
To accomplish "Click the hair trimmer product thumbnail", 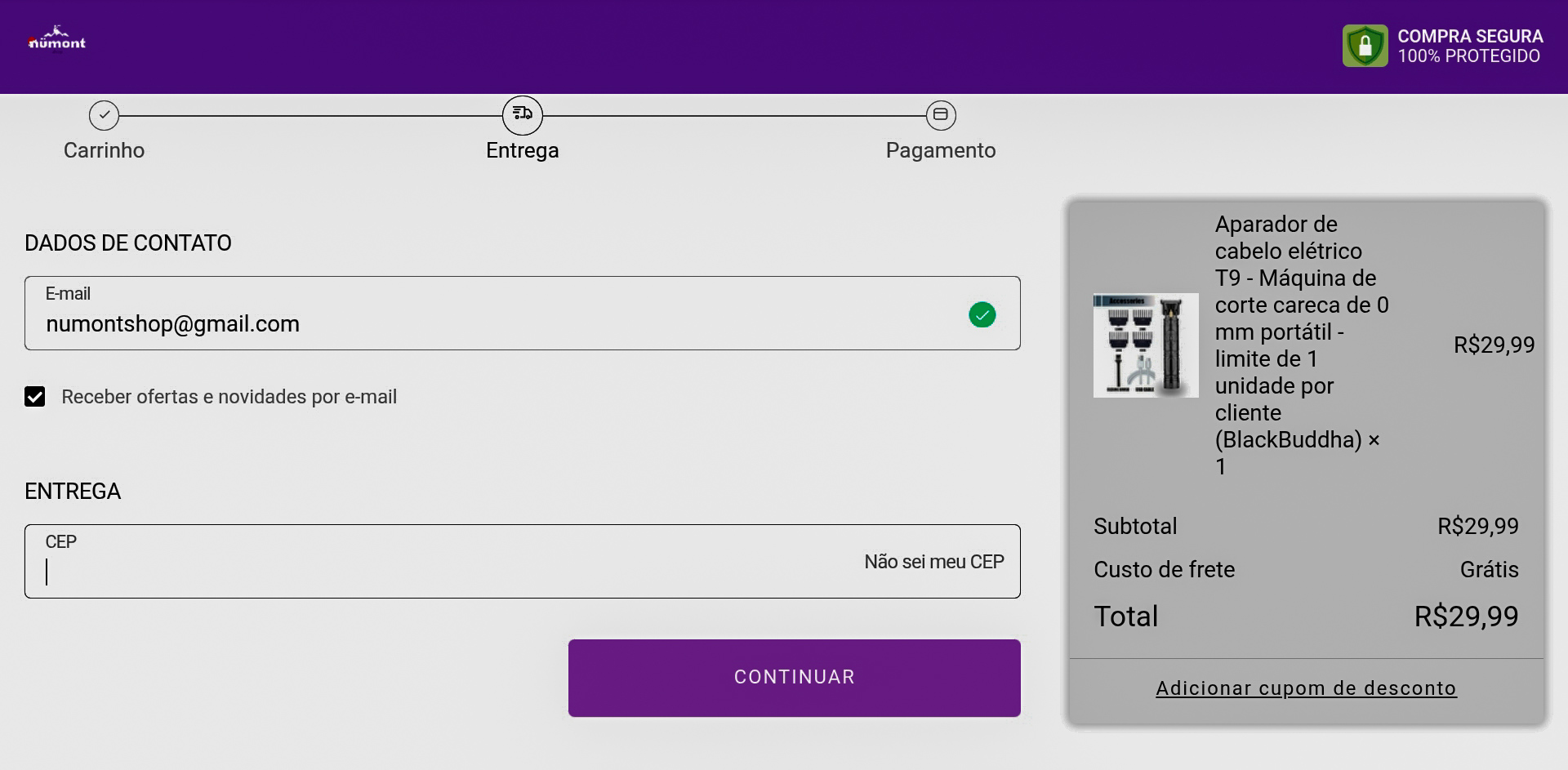I will coord(1146,345).
